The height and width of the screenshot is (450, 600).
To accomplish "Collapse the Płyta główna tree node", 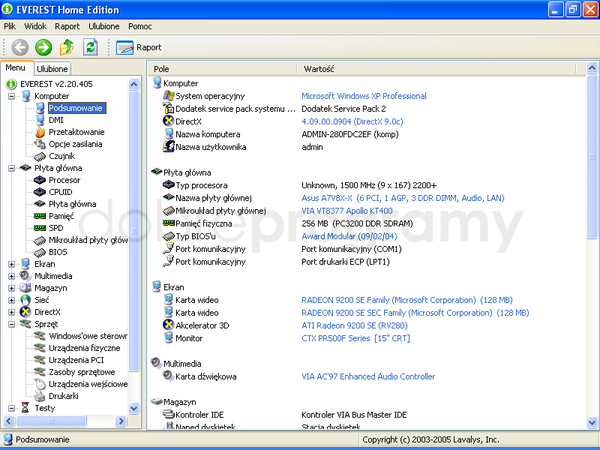I will (x=12, y=168).
